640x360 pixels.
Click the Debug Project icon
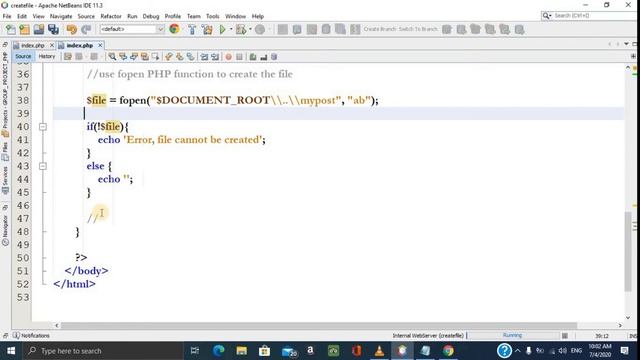241,29
